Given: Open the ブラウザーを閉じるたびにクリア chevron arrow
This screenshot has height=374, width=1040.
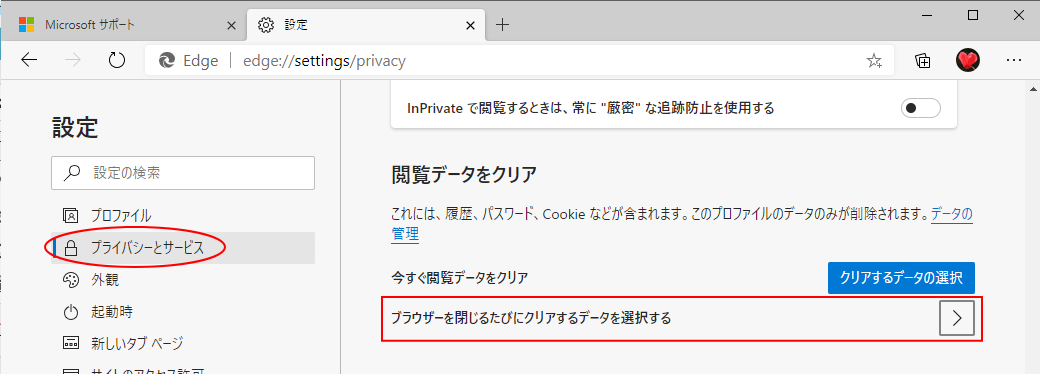Looking at the screenshot, I should (957, 318).
